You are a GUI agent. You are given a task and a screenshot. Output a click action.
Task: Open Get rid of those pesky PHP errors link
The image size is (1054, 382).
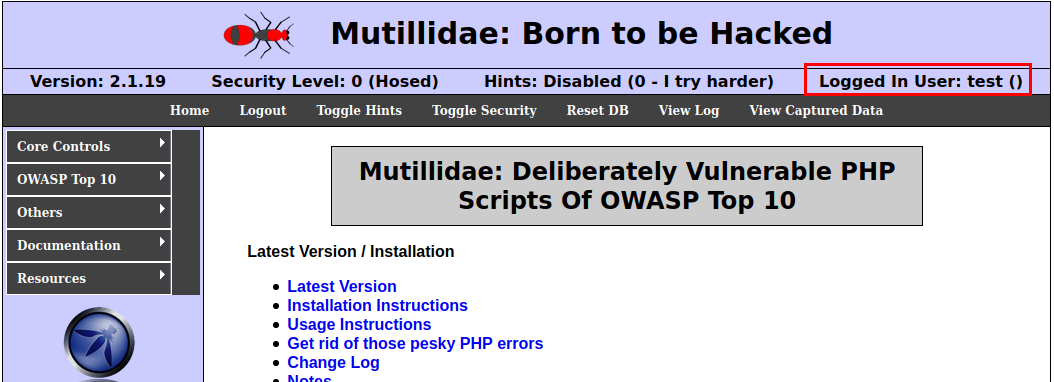click(x=415, y=344)
